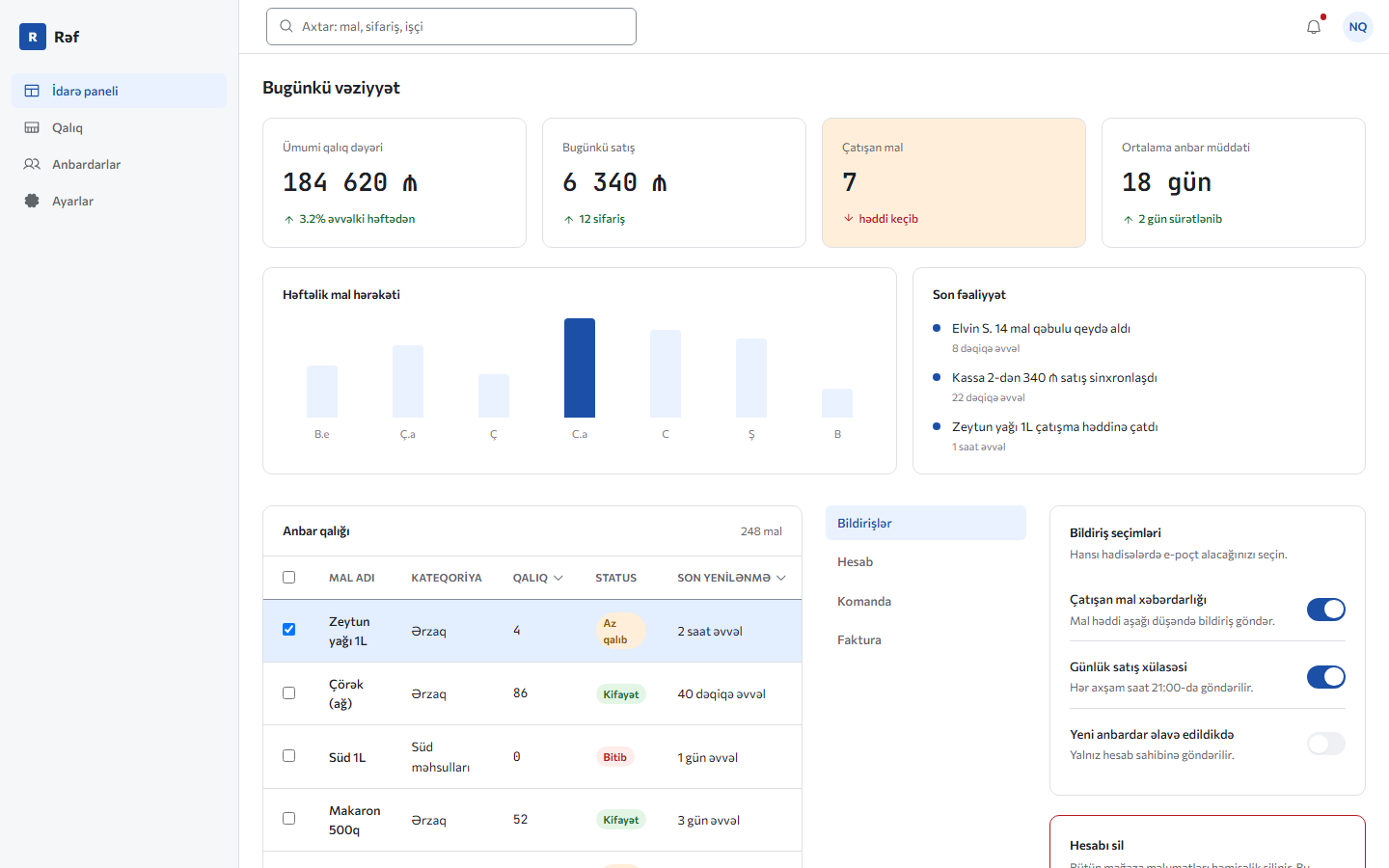This screenshot has width=1389, height=868.
Task: Click the 40 dəqiqə əvvəl update time
Action: tap(722, 694)
